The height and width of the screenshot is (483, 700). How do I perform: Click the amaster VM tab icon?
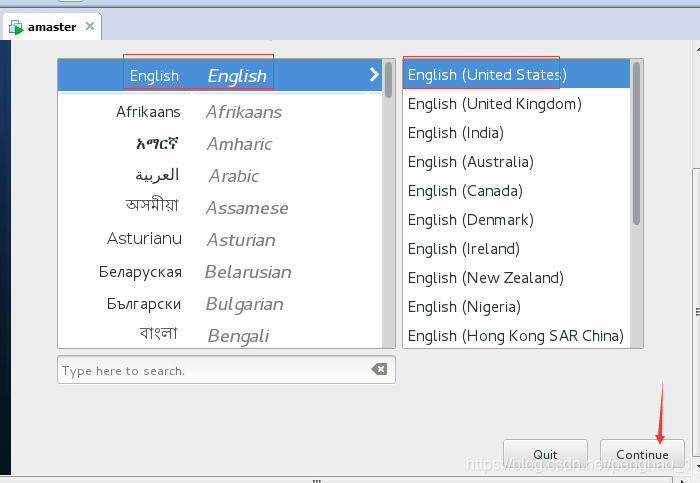tap(16, 27)
